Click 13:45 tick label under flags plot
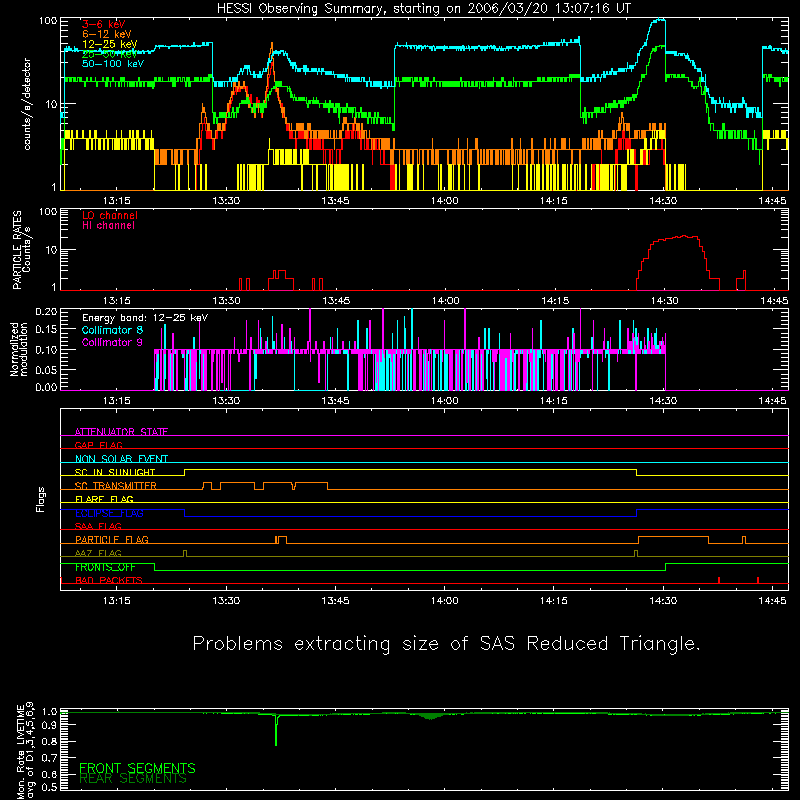Screen dimensions: 800x800 point(335,601)
